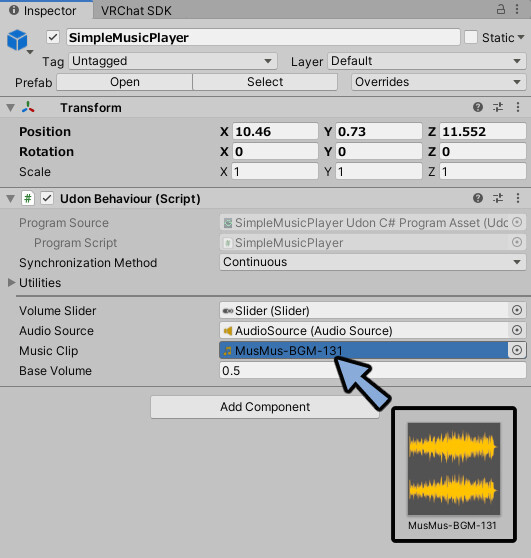531x558 pixels.
Task: Open the Tag dropdown showing Untagged
Action: 173,61
